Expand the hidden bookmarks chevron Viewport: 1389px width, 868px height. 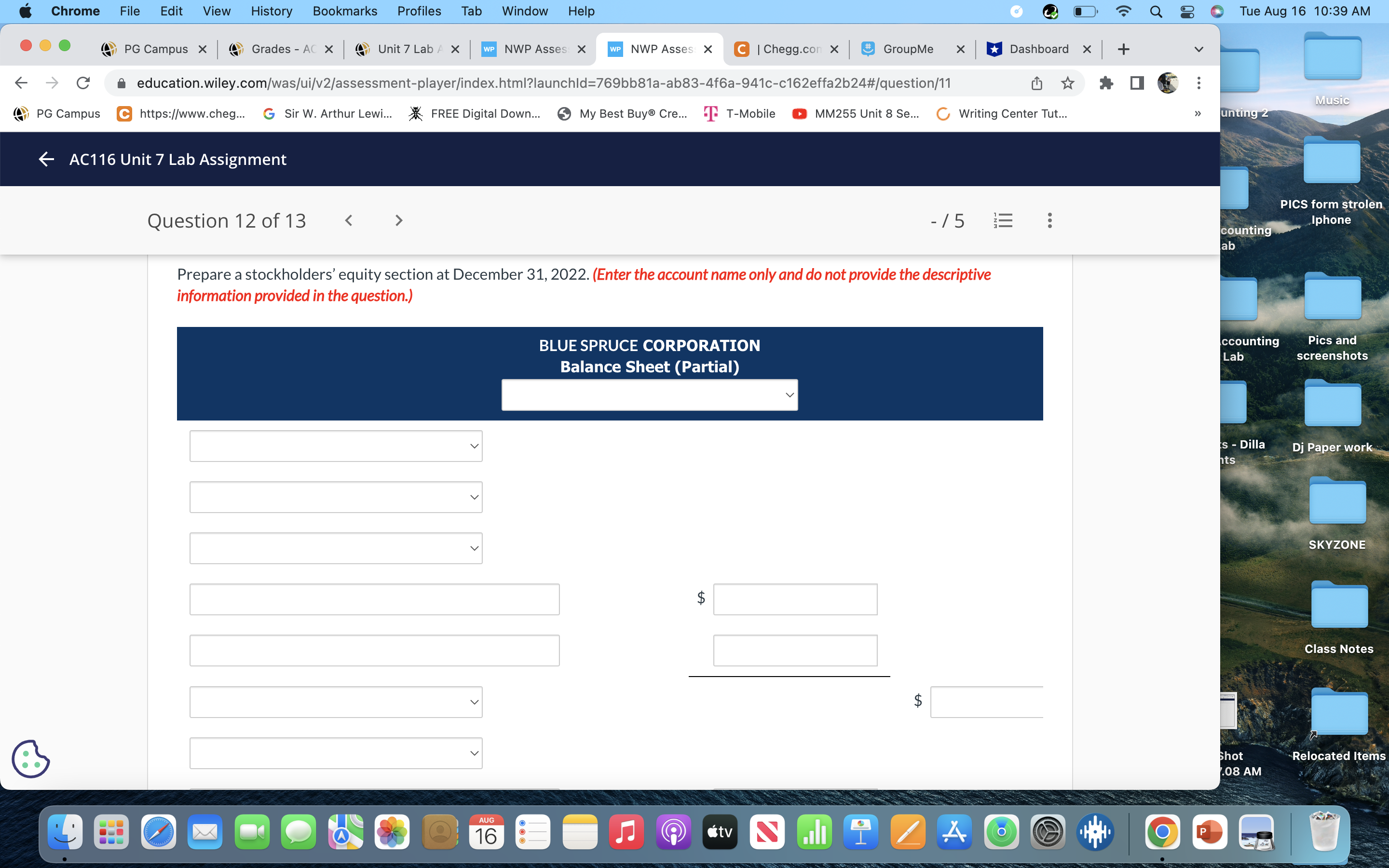1198,114
